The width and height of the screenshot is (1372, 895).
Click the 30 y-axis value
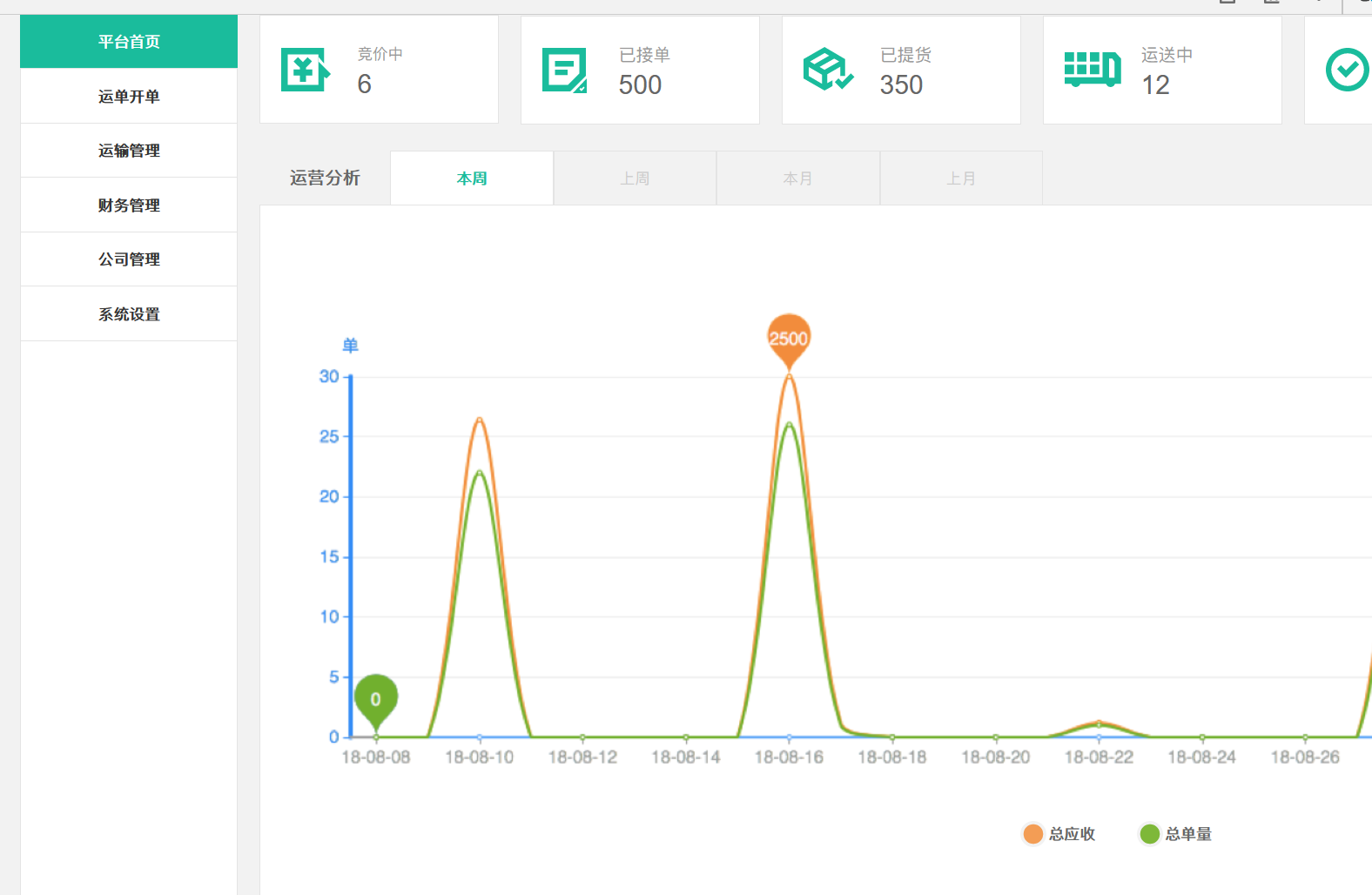coord(329,376)
